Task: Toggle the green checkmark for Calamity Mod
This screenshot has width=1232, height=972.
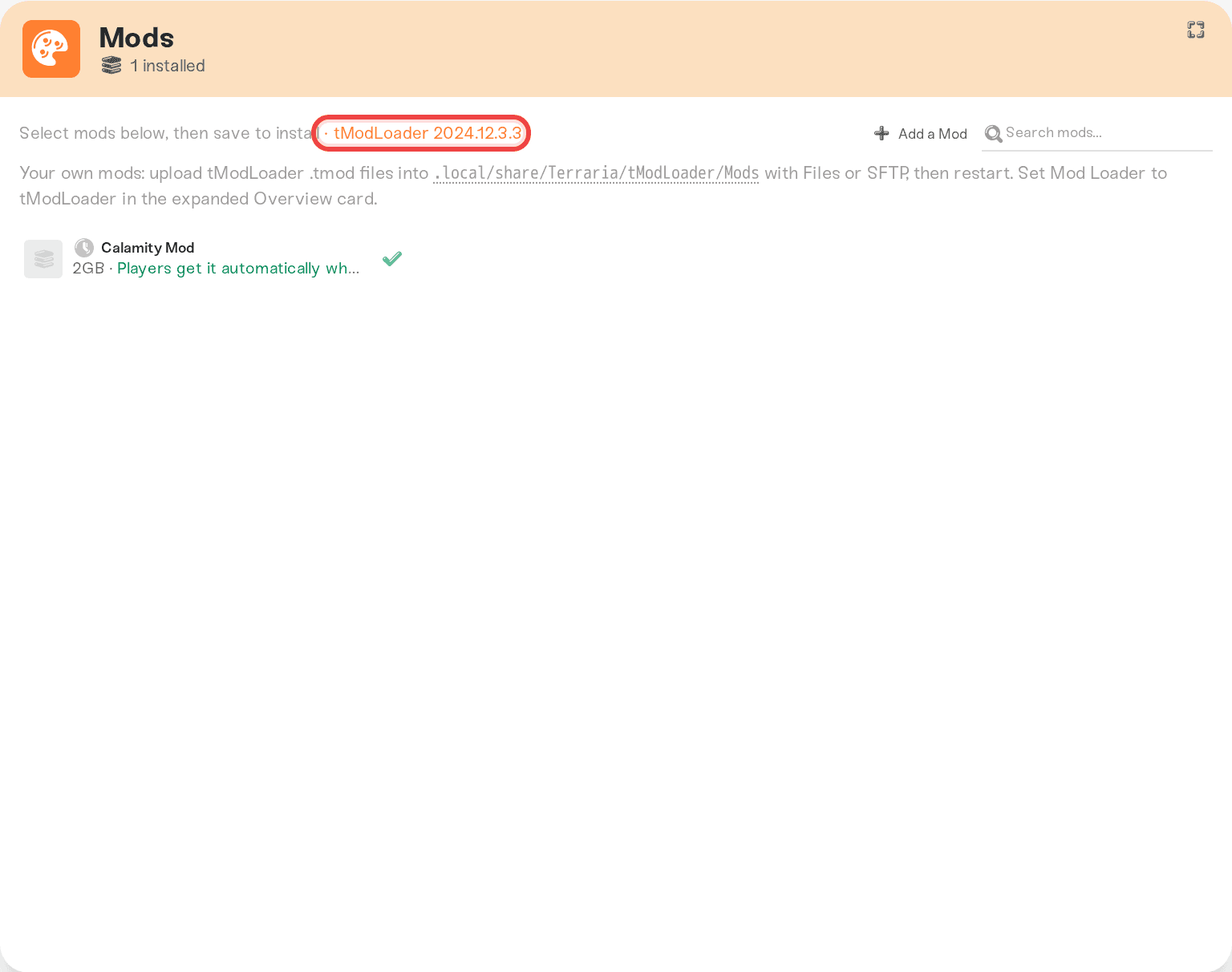Action: click(x=392, y=258)
